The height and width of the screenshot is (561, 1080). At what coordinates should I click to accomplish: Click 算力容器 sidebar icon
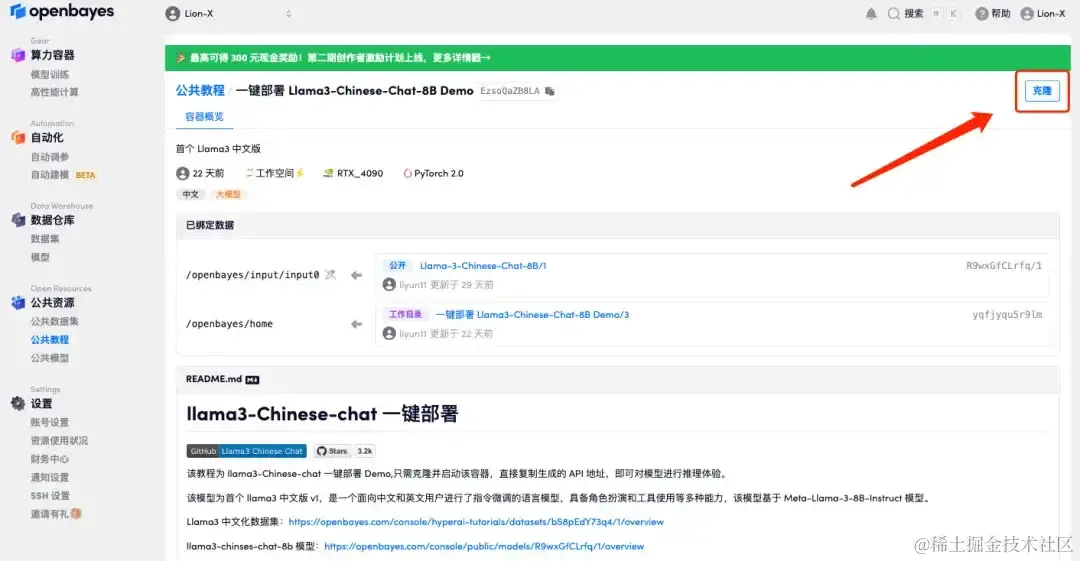[18, 55]
